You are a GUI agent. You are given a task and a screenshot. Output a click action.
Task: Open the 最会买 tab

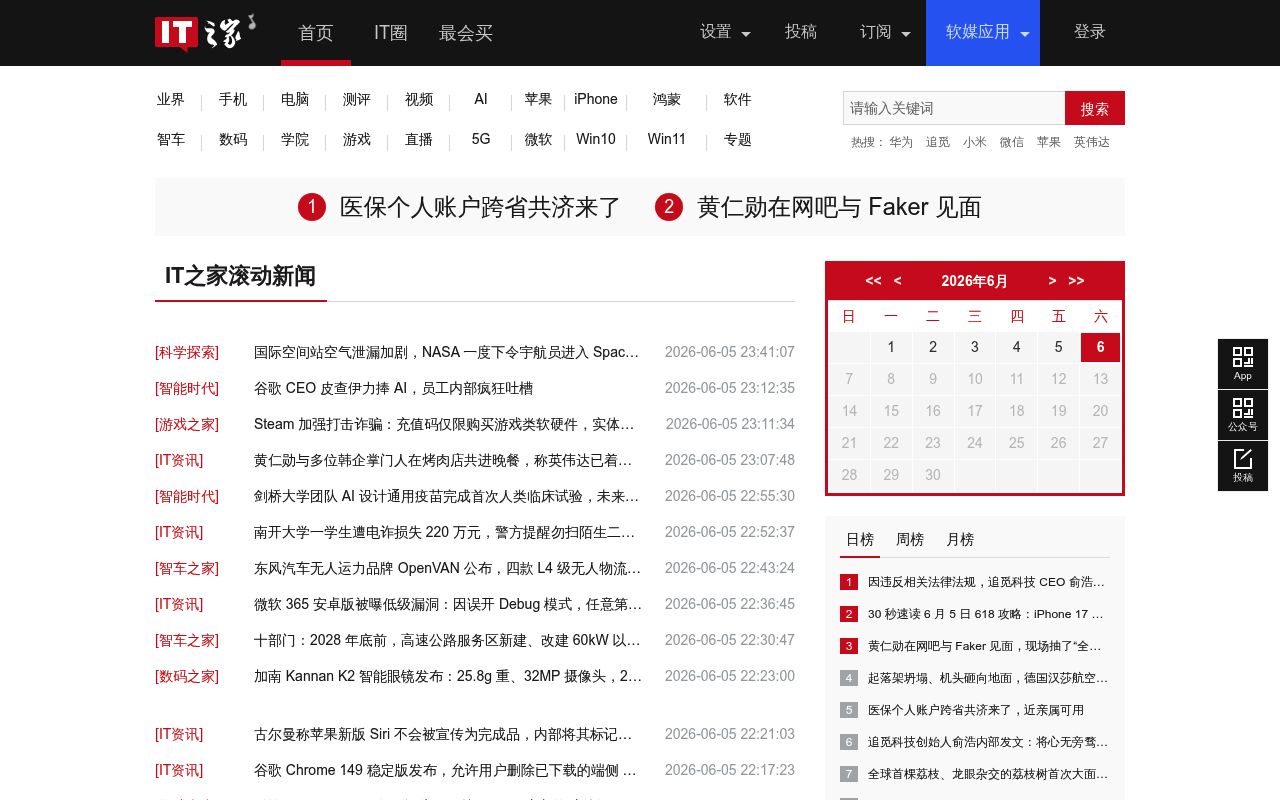pyautogui.click(x=466, y=33)
